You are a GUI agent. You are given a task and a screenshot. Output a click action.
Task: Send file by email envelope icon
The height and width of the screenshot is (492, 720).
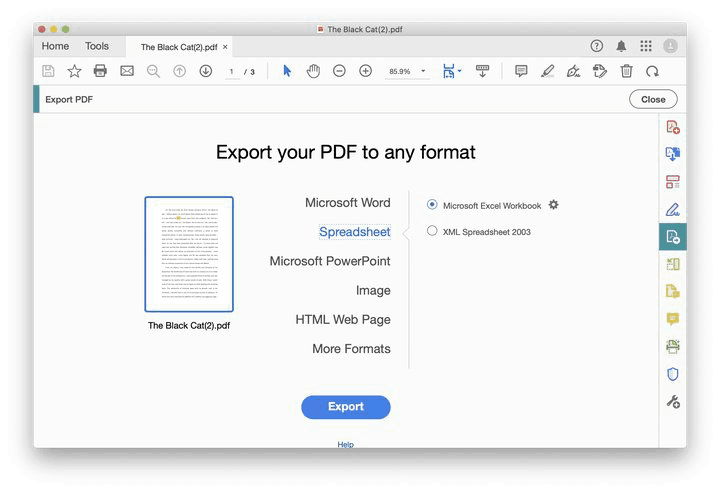pyautogui.click(x=127, y=71)
